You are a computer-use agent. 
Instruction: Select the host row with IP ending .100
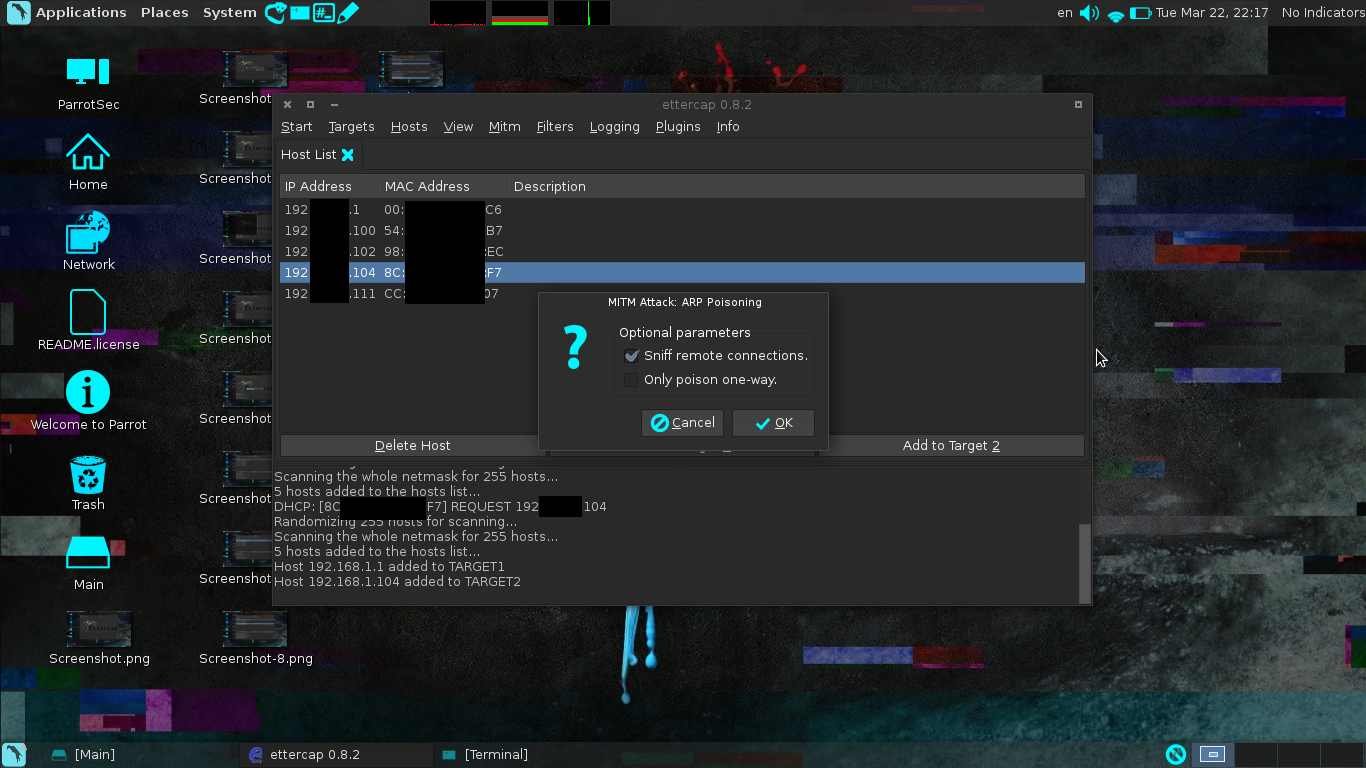click(682, 231)
